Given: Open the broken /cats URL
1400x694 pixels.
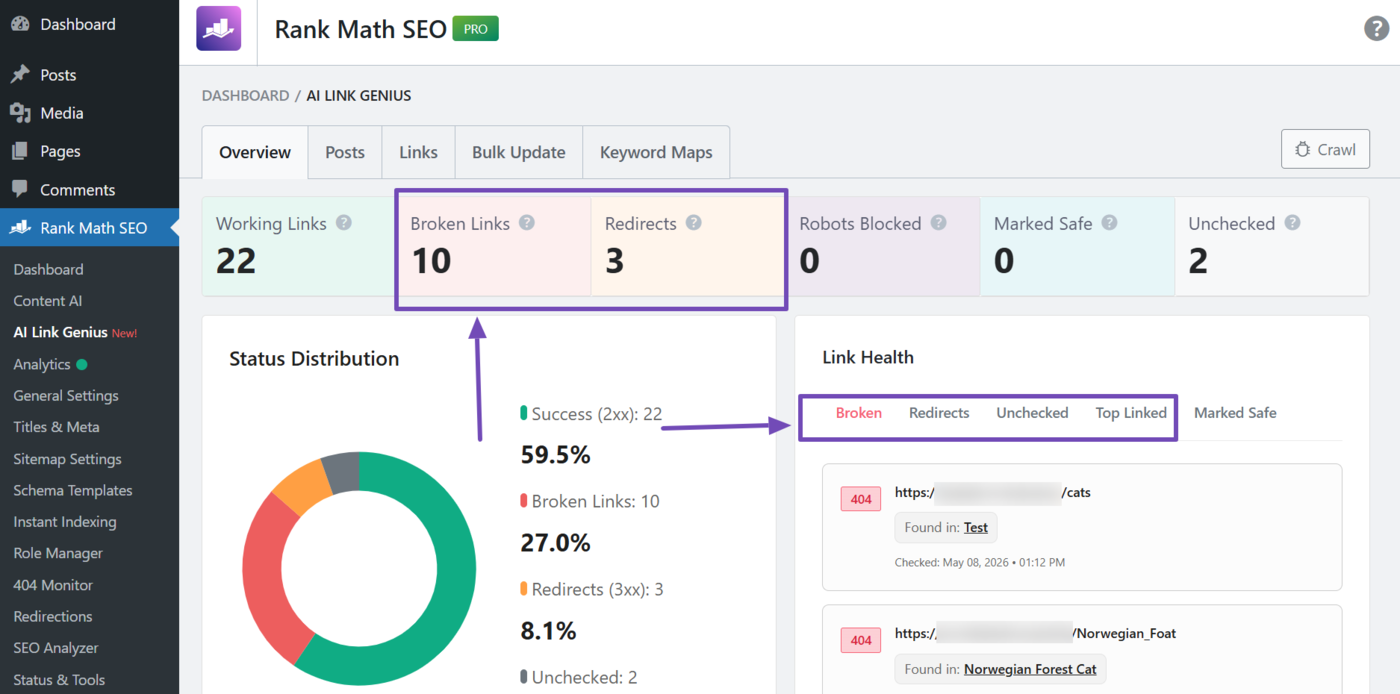Looking at the screenshot, I should pos(993,492).
